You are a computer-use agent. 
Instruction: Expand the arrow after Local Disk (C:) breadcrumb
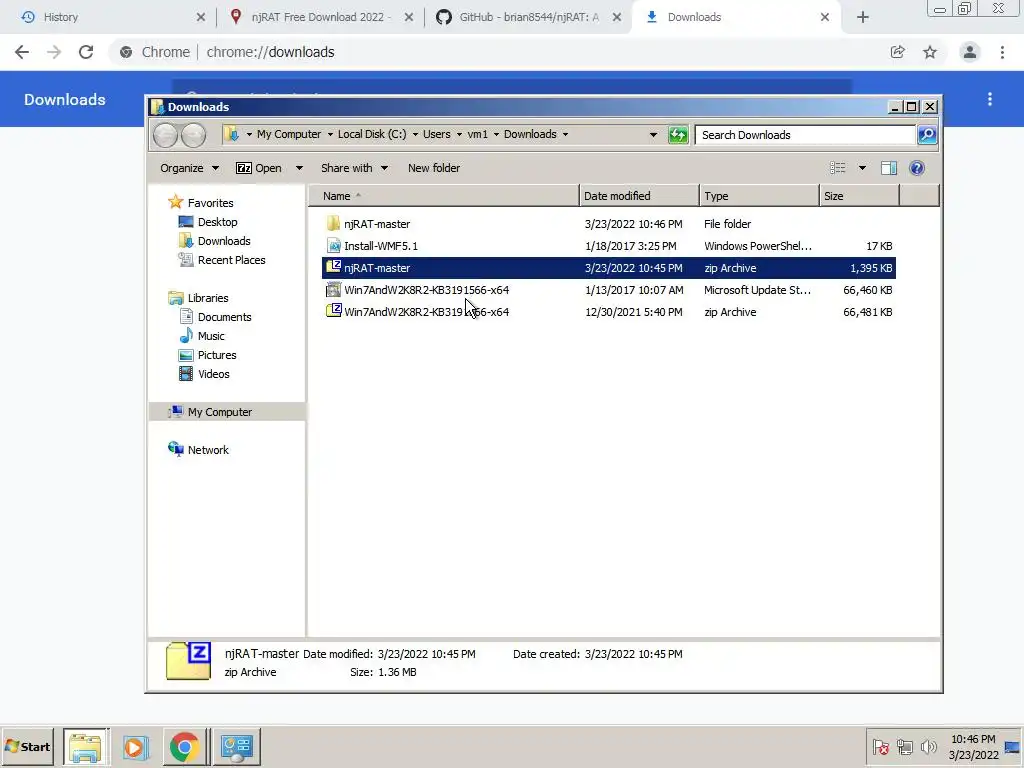tap(415, 135)
